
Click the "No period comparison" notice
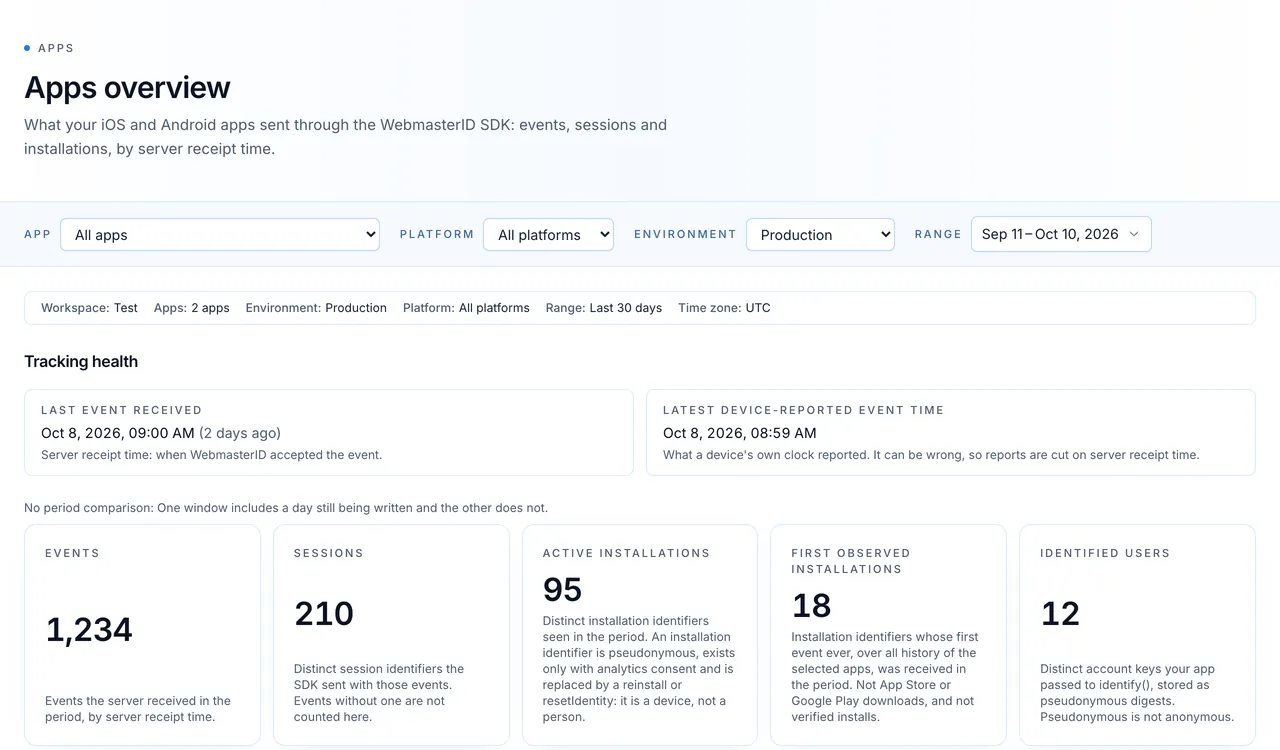[286, 508]
